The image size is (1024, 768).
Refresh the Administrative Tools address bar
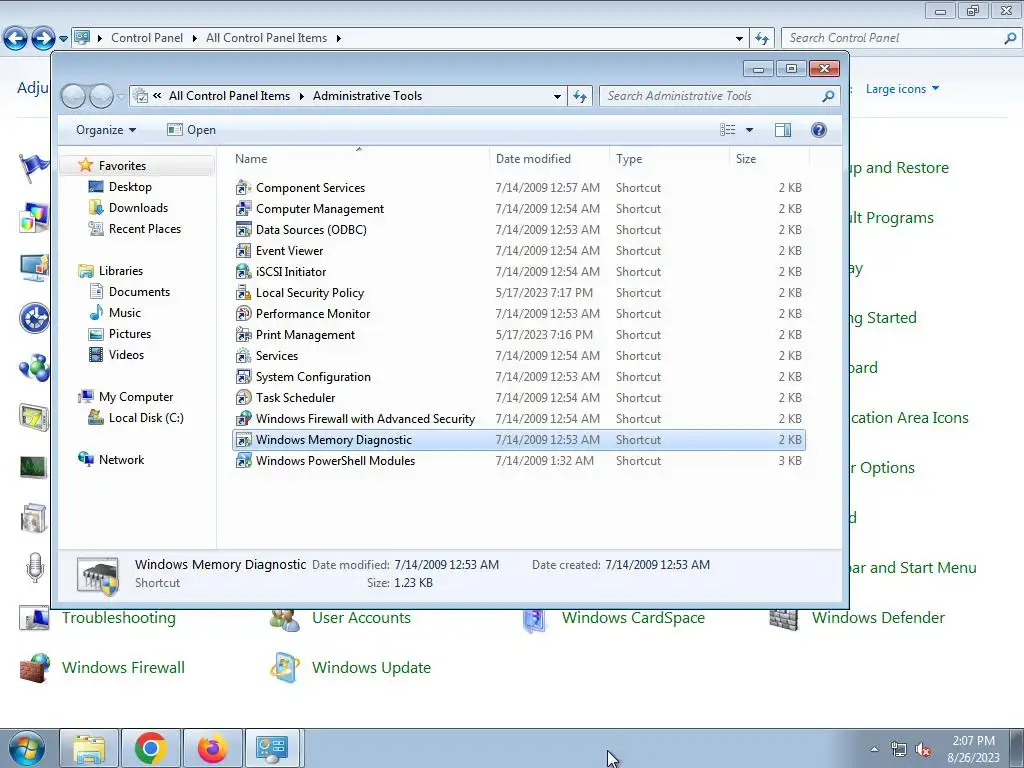[x=579, y=96]
